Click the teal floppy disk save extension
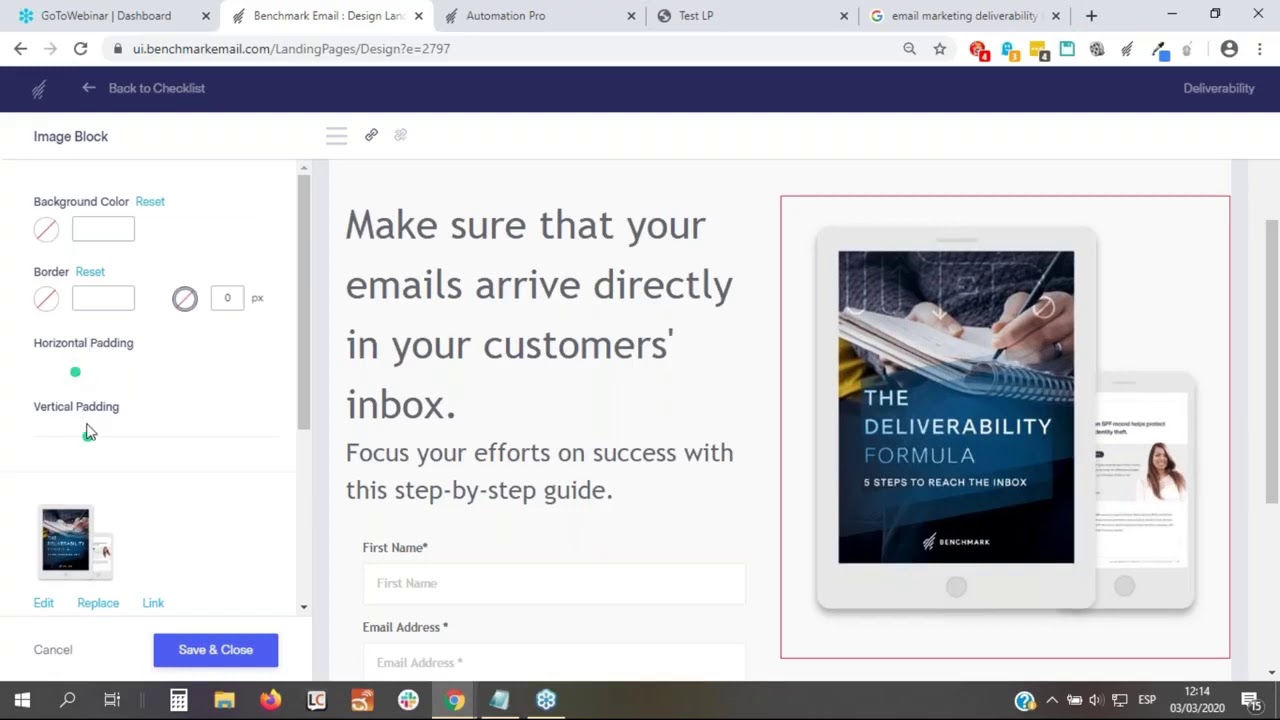This screenshot has width=1280, height=720. point(1067,48)
